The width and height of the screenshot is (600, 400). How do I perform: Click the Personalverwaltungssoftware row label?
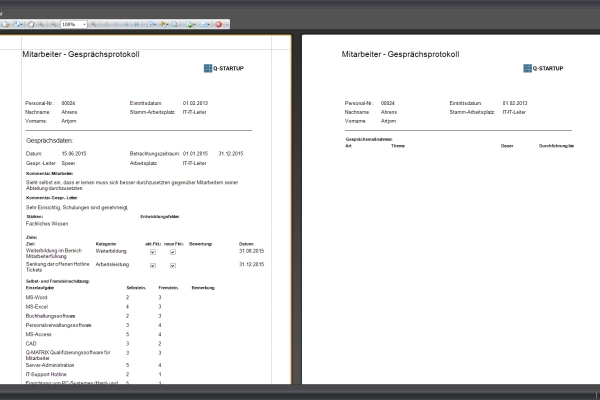click(58, 325)
